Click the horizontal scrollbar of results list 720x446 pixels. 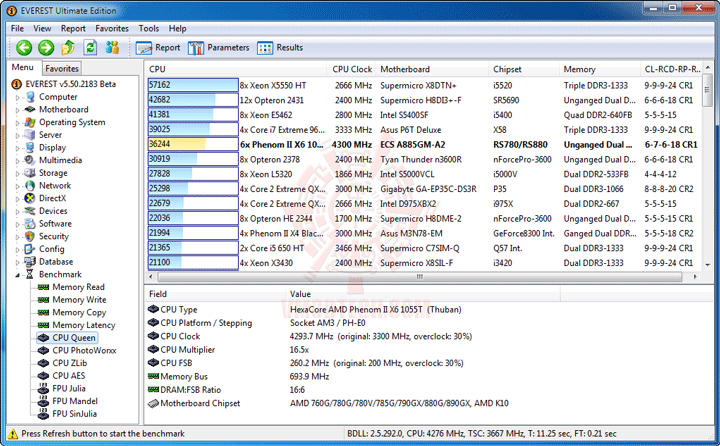point(419,277)
